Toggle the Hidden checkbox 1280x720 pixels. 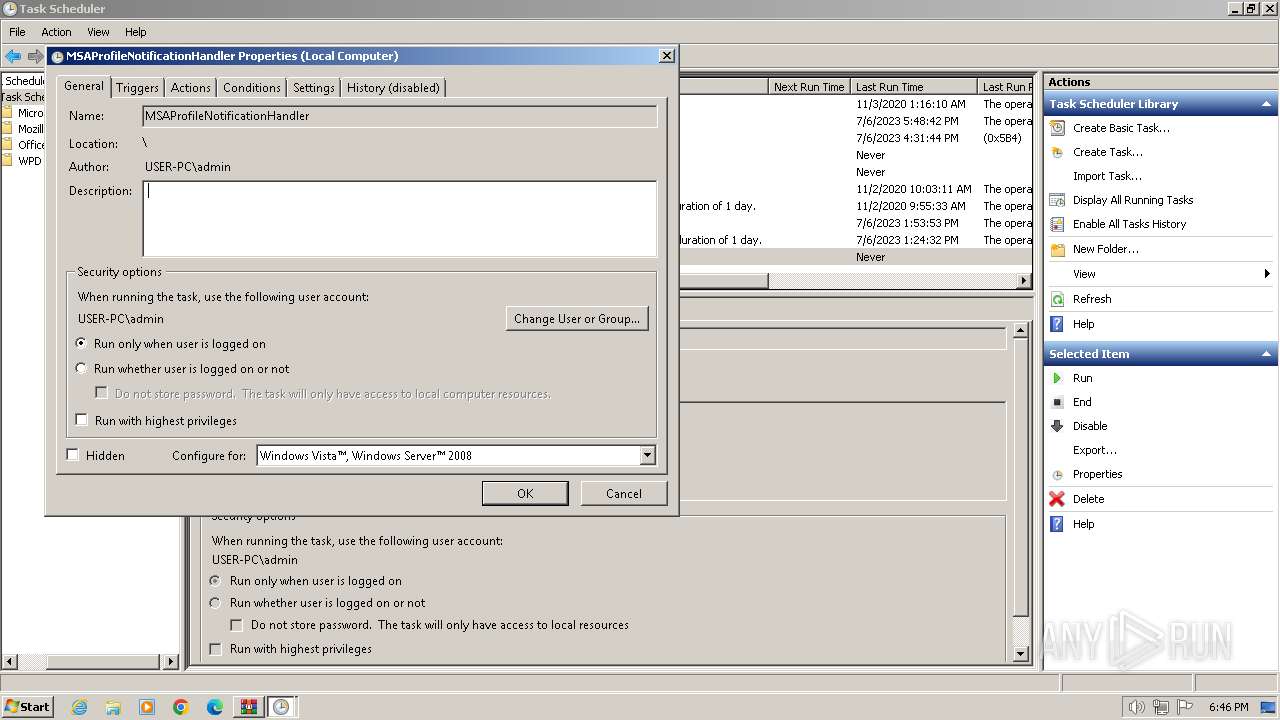(x=72, y=454)
